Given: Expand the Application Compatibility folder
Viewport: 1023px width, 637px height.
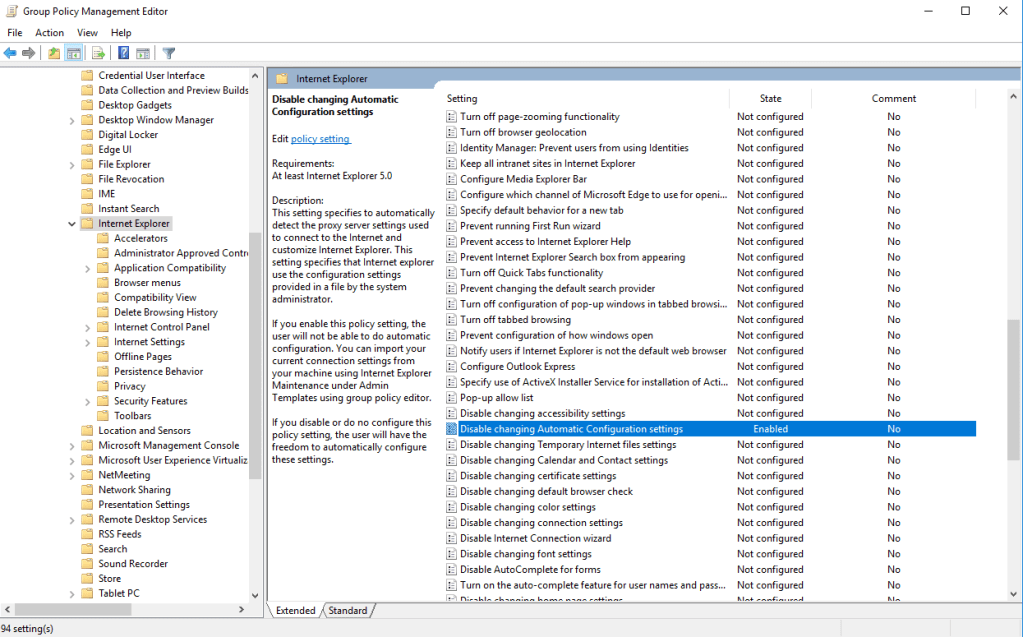Looking at the screenshot, I should coord(88,268).
